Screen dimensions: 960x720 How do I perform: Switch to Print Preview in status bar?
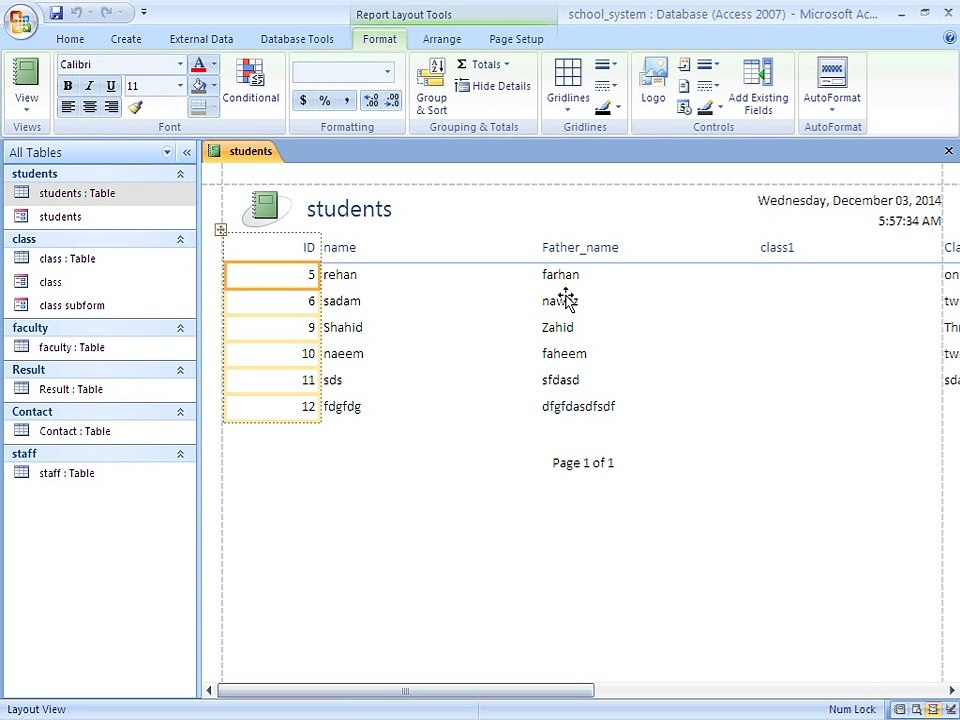click(x=917, y=710)
